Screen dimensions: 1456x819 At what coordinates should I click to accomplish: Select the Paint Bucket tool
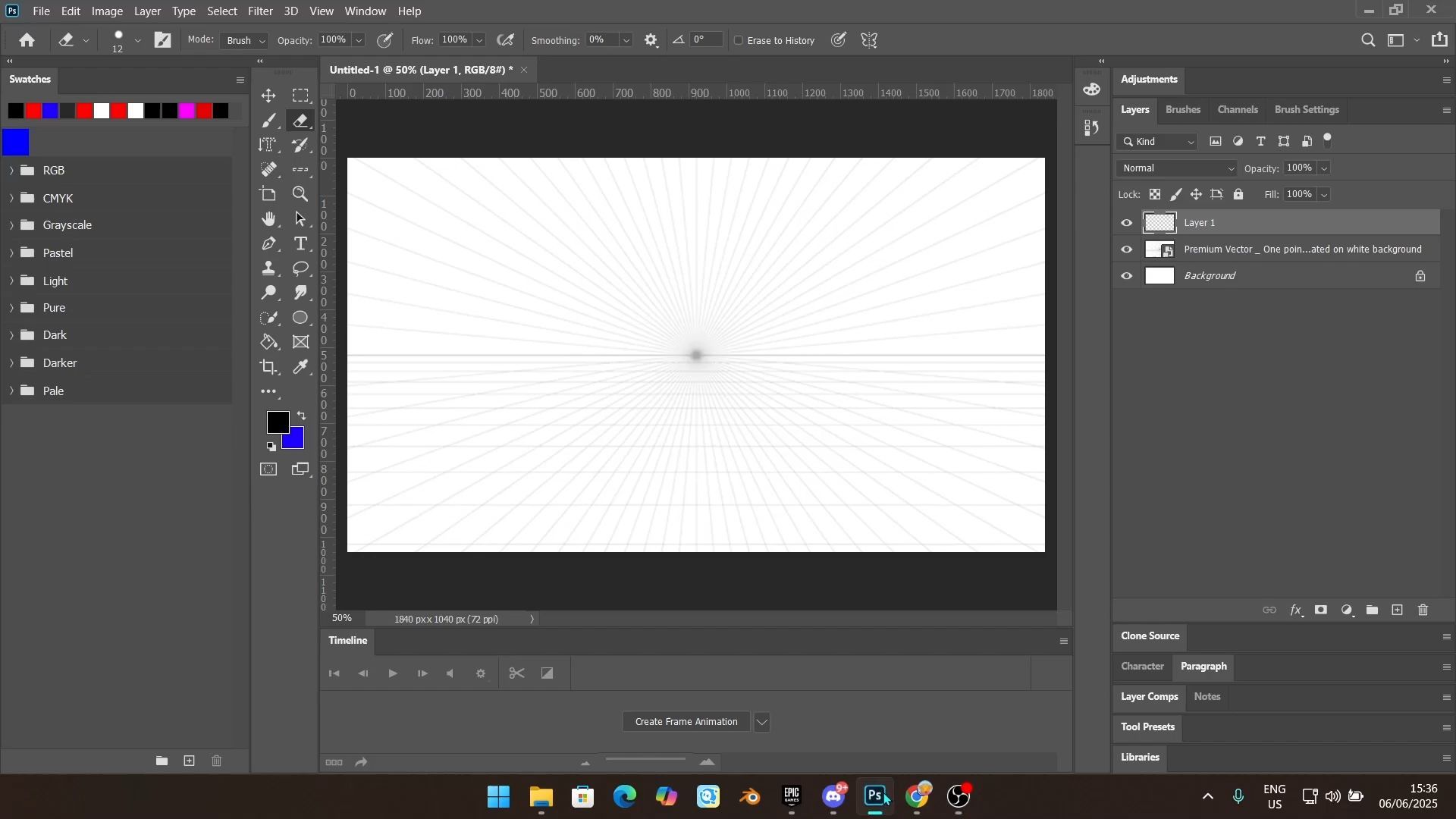click(268, 342)
